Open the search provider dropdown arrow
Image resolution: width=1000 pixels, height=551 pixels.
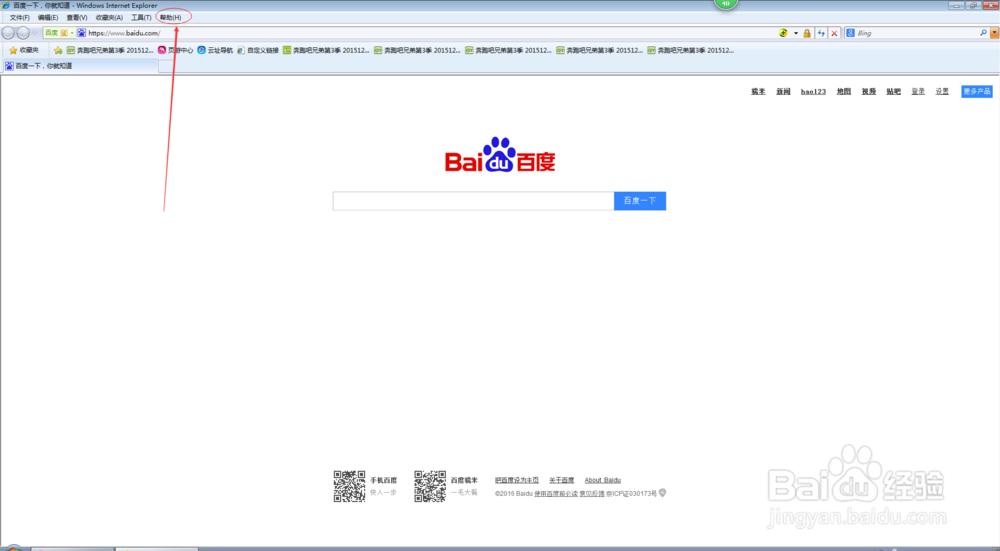[x=994, y=33]
